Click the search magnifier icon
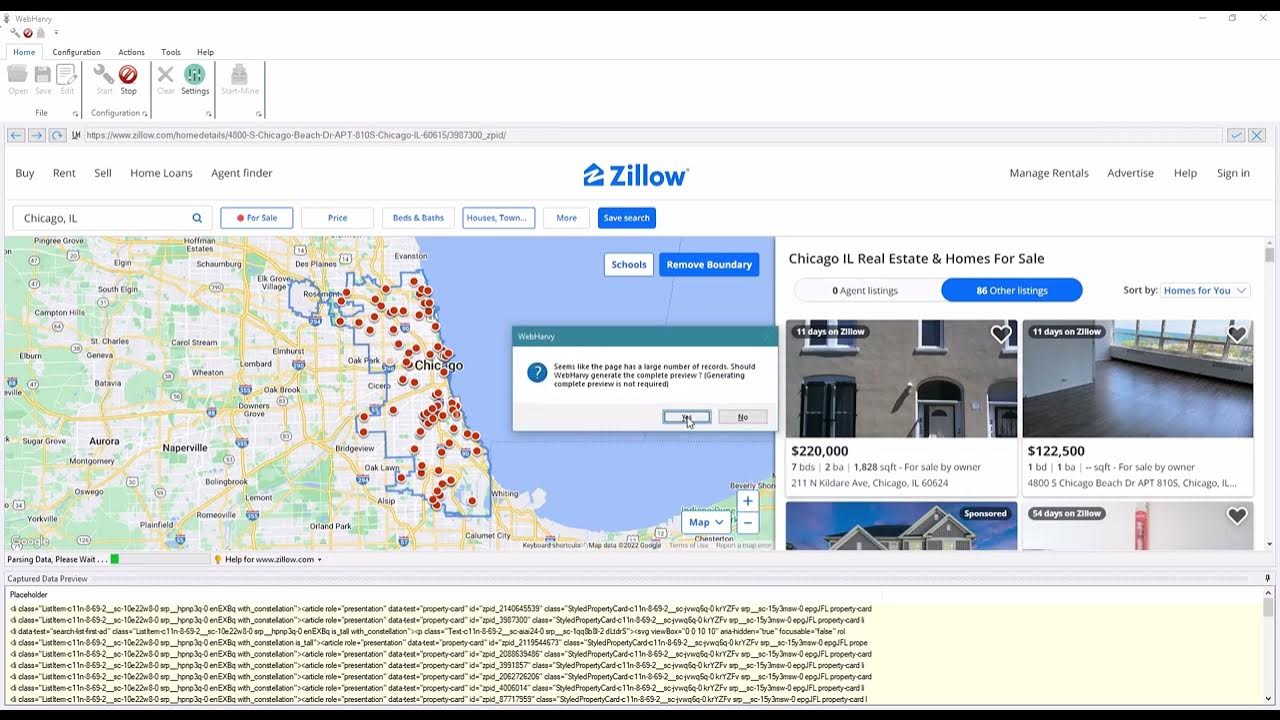 [197, 218]
